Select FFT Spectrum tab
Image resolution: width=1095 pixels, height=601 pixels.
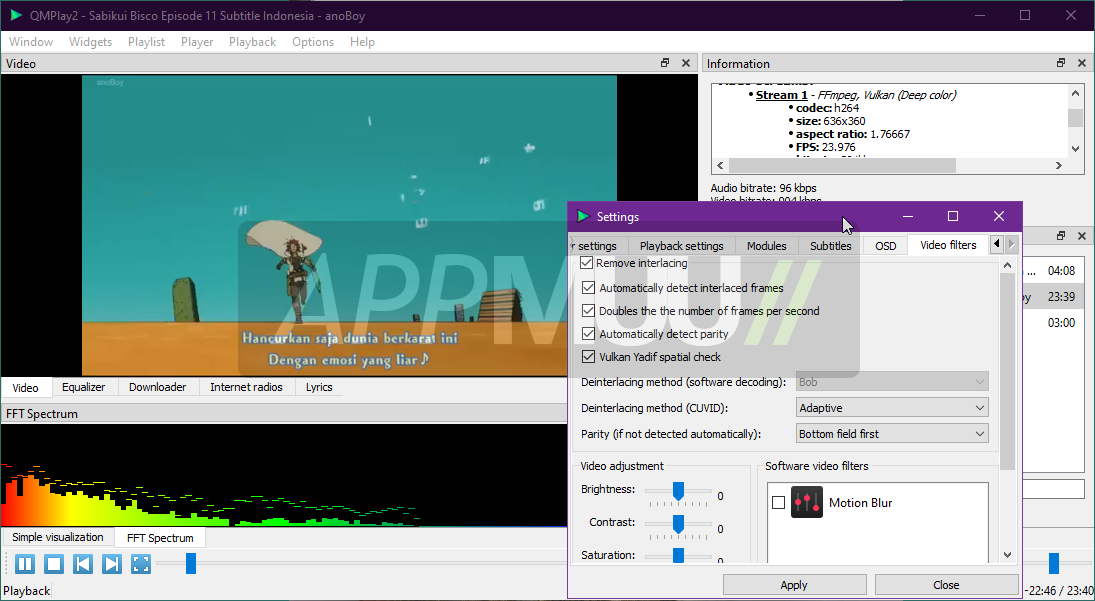click(160, 537)
